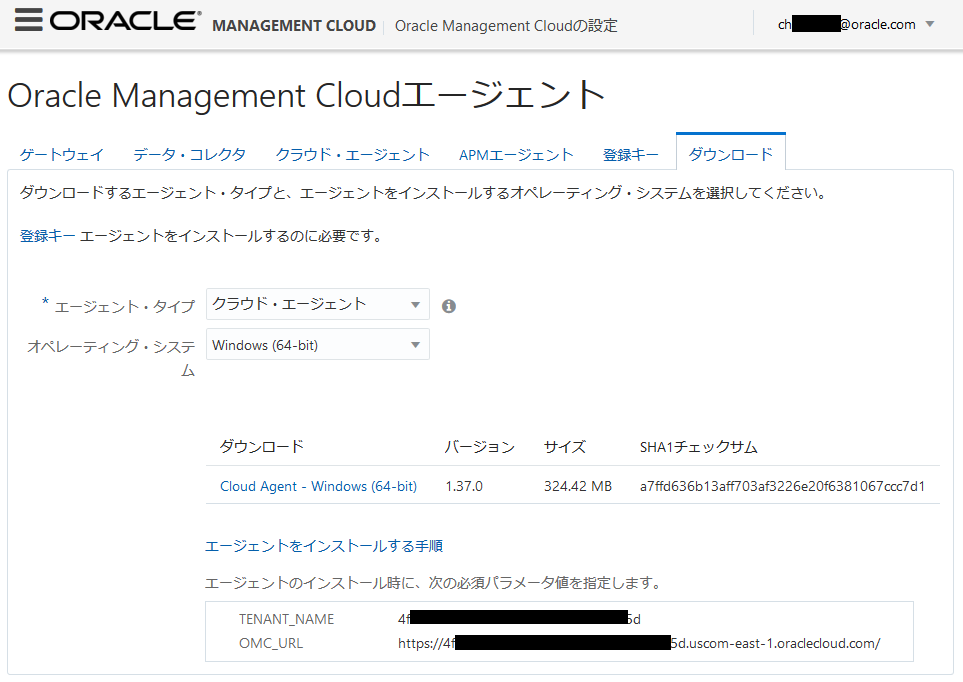Click the agent type info icon
Screen dimensions: 963x682
click(449, 306)
